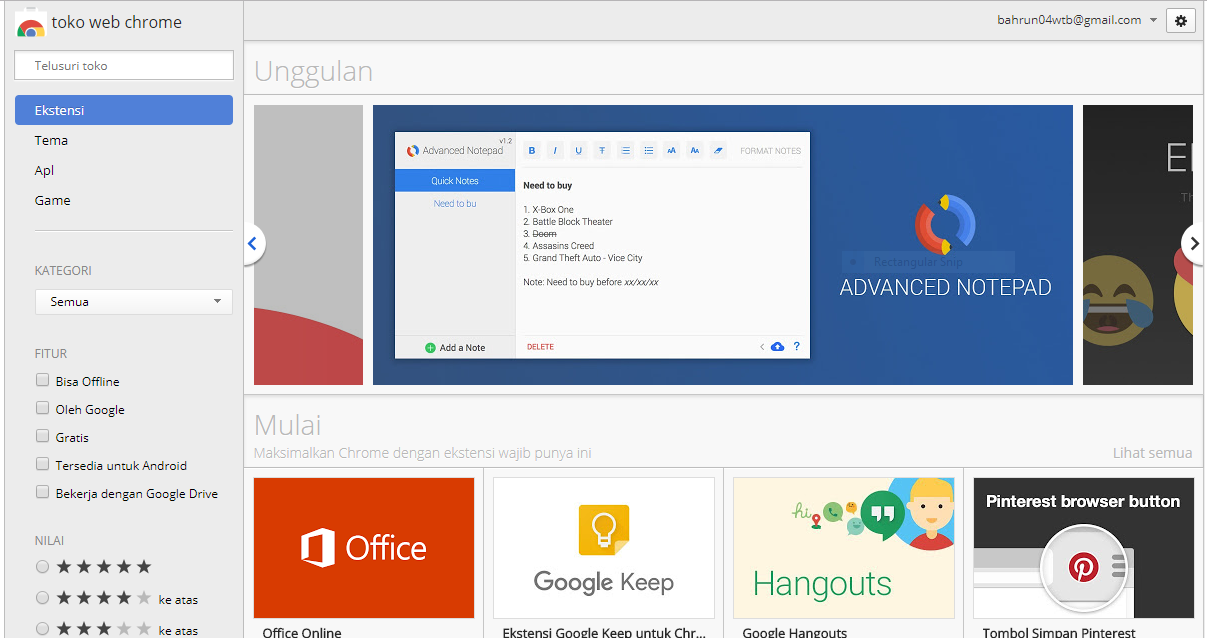Viewport: 1207px width, 638px height.
Task: Select three stars ke atas rating
Action: 42,629
